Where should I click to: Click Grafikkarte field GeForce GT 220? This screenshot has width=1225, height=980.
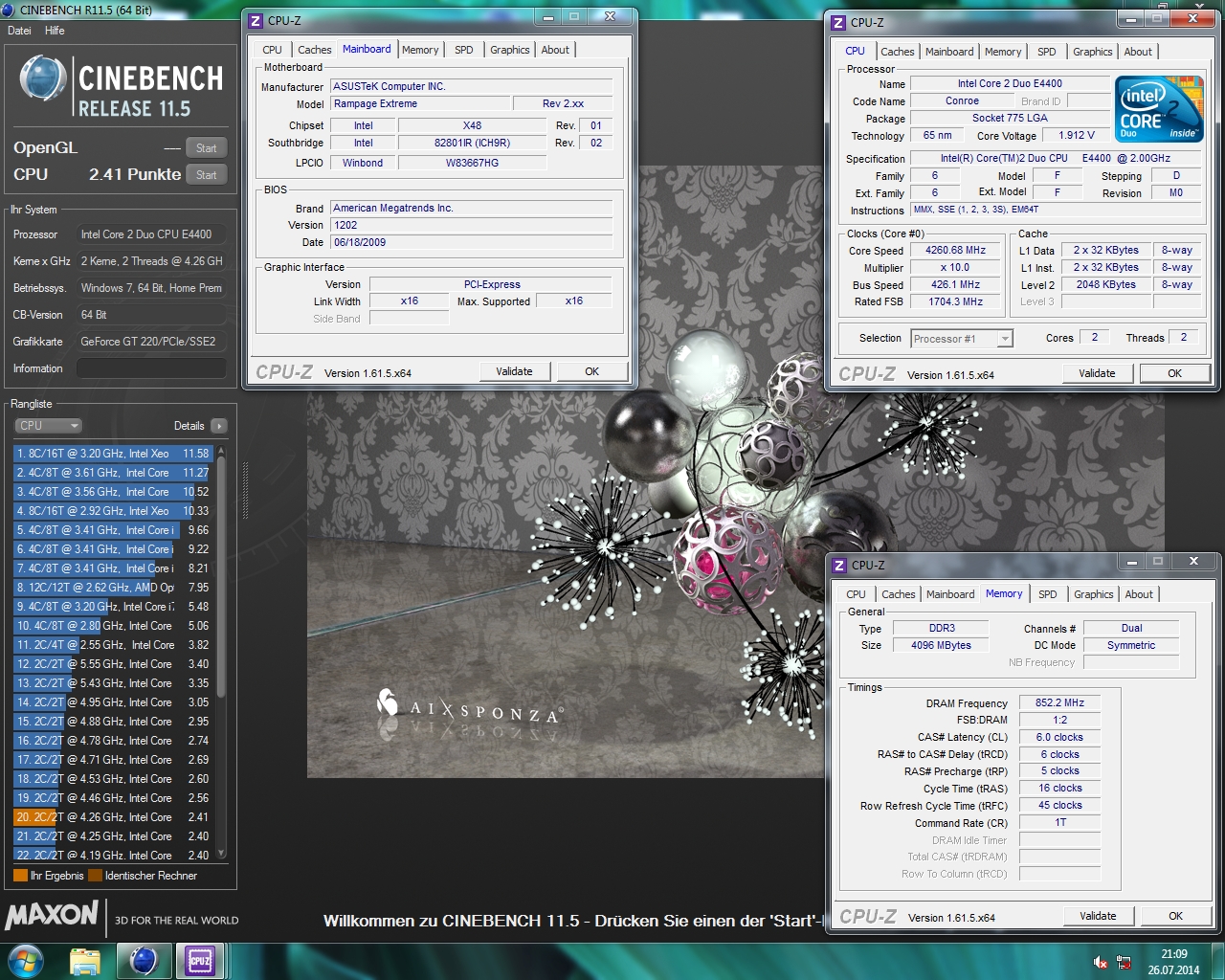pos(151,341)
